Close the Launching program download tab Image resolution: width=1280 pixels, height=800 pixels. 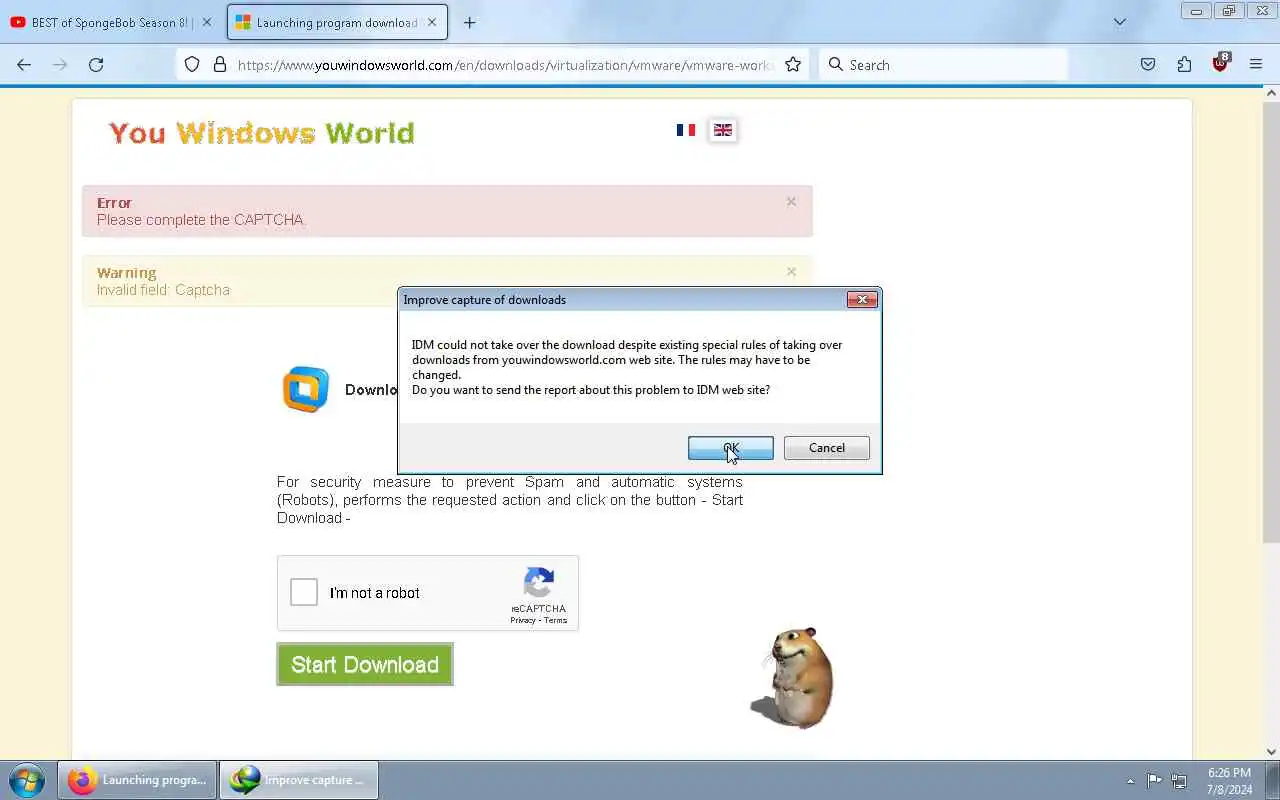[432, 22]
